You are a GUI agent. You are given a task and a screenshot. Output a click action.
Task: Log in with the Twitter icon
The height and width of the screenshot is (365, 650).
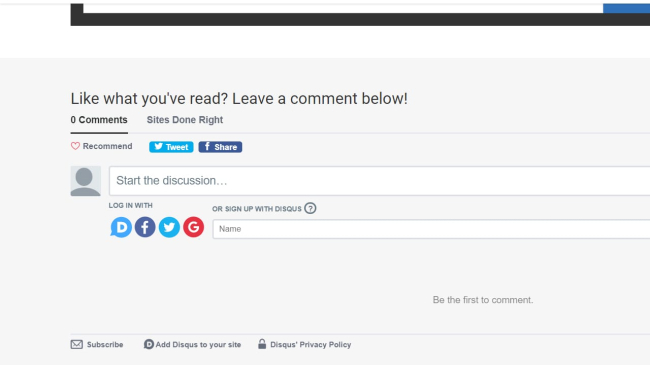[169, 227]
